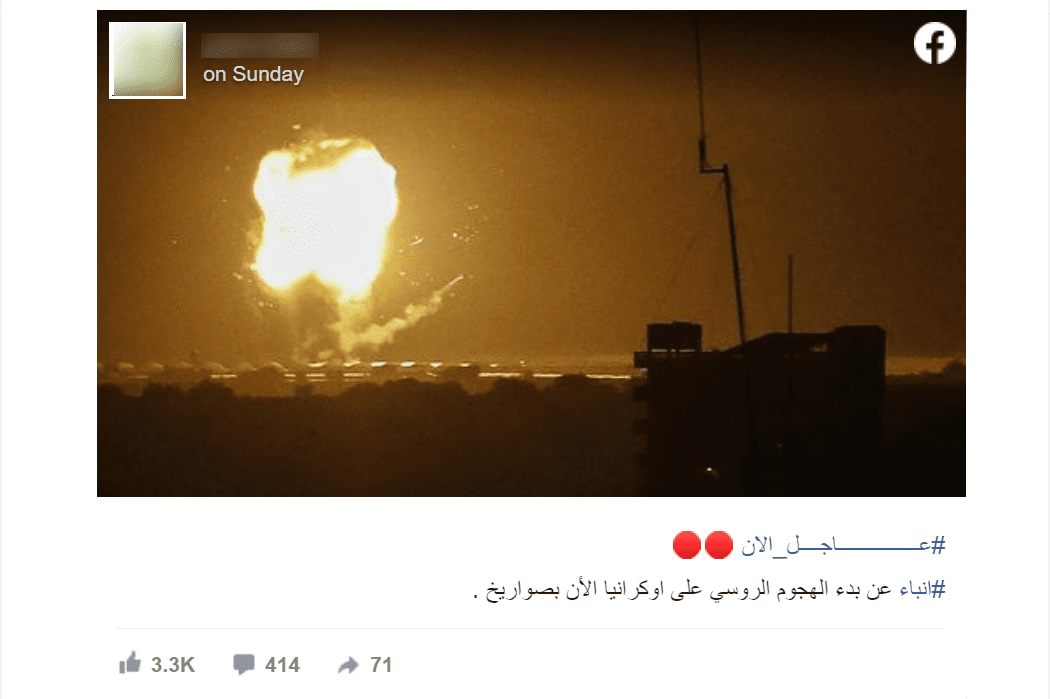Select the Arabic post text about Ukraine
The height and width of the screenshot is (699, 1050).
[708, 590]
